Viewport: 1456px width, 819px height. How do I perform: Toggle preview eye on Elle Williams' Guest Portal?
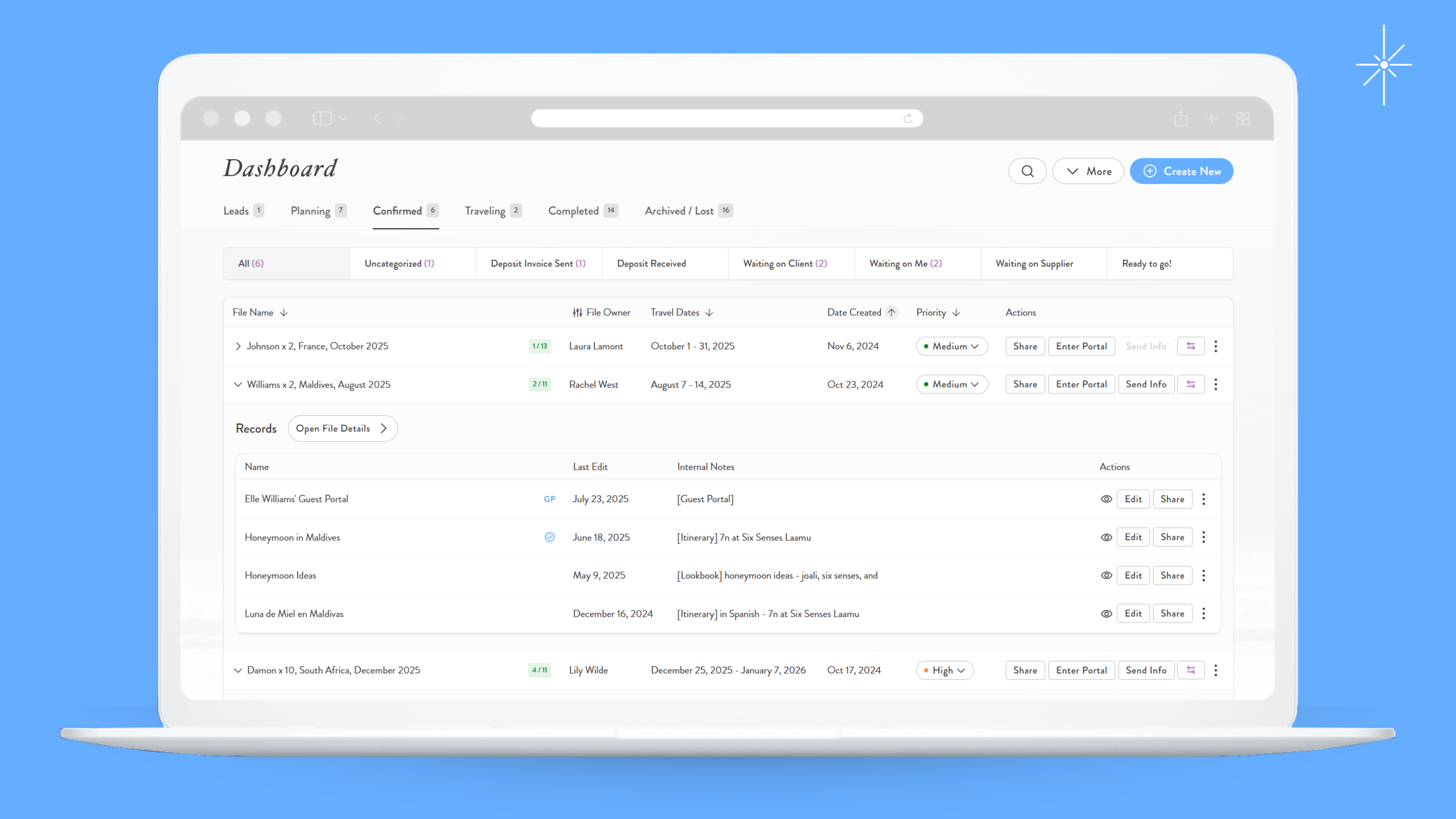[1106, 498]
